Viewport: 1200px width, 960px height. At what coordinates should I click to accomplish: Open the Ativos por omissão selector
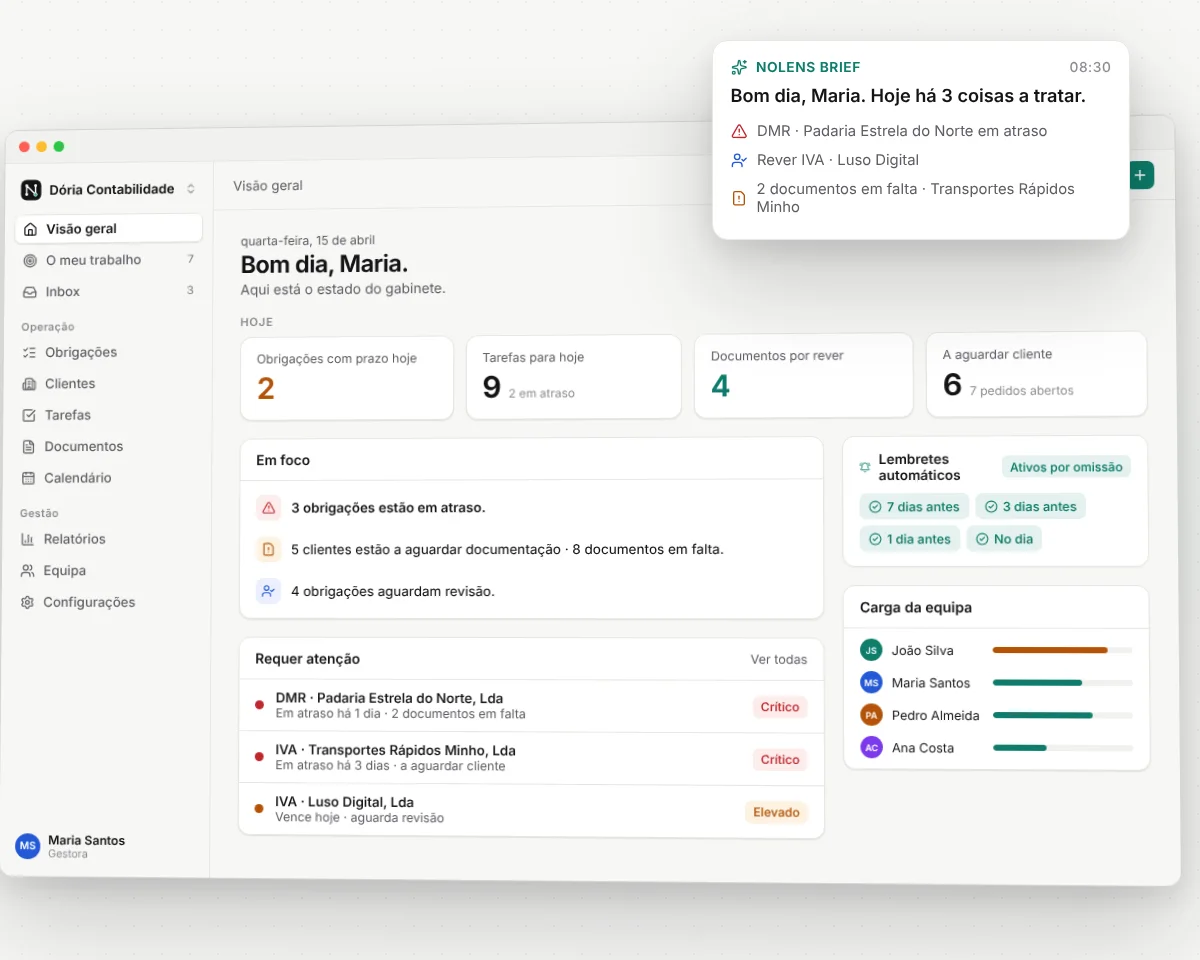(1066, 467)
